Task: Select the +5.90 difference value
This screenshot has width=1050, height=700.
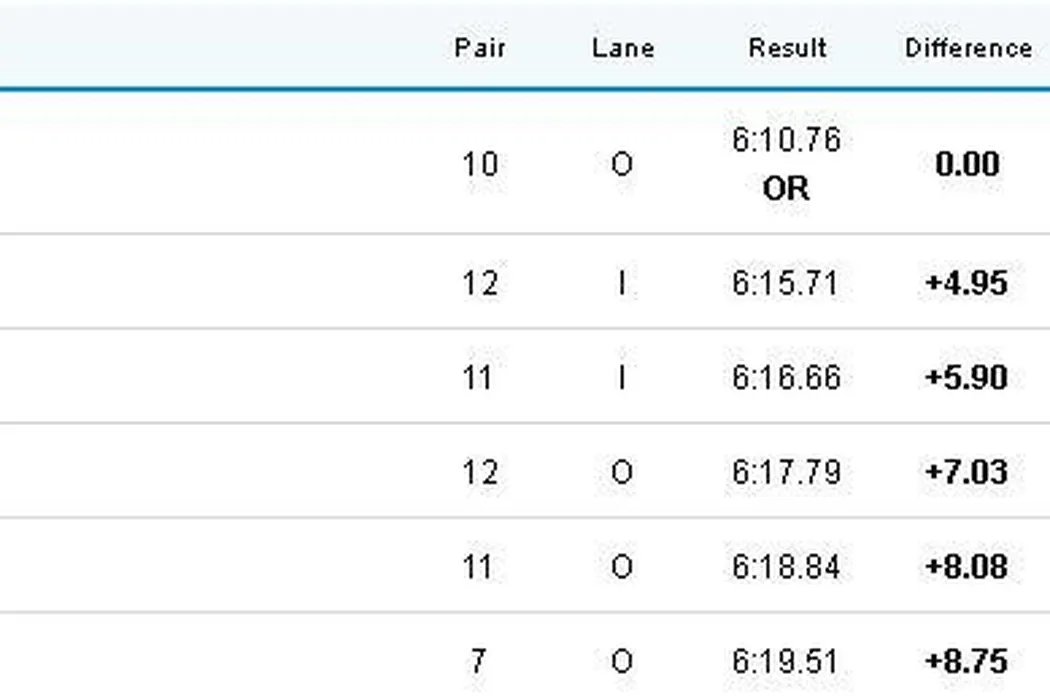Action: (x=966, y=378)
